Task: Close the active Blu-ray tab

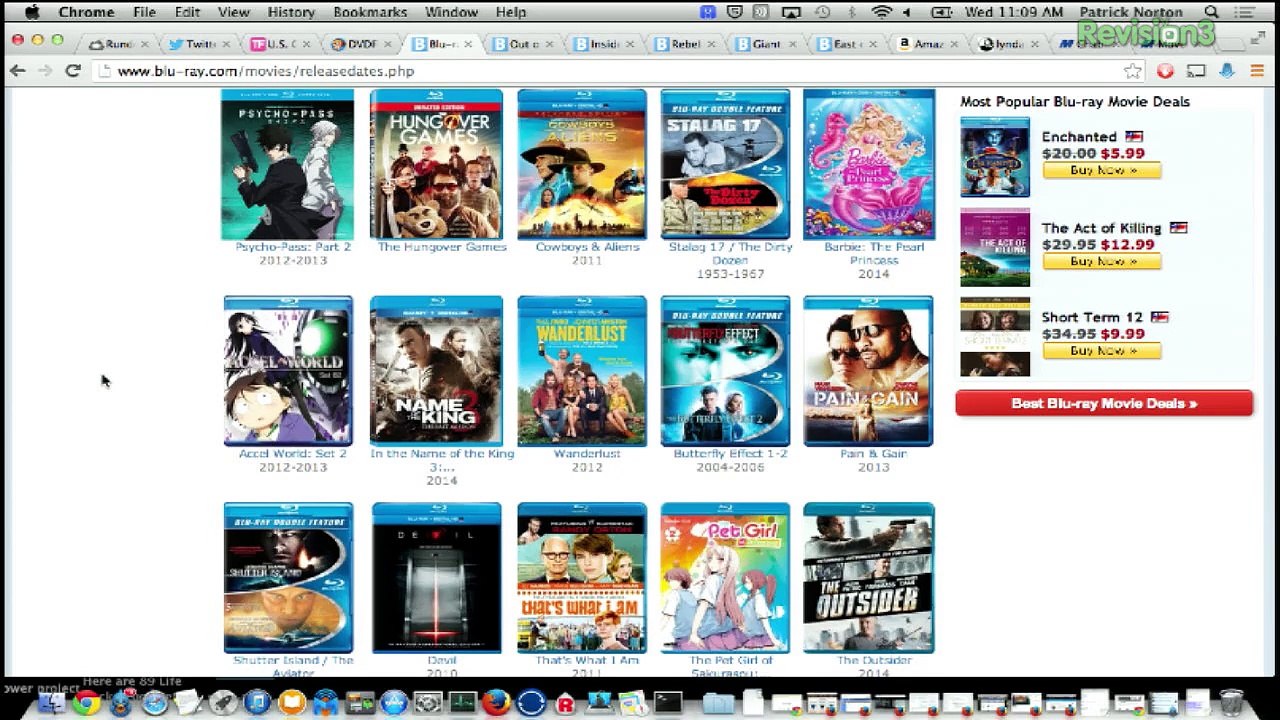Action: (468, 44)
